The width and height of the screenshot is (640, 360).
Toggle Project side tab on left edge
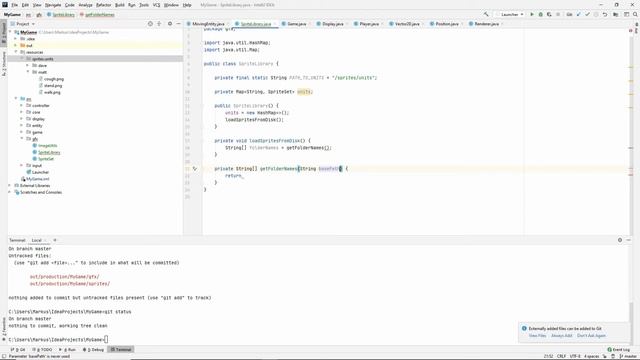pos(4,33)
